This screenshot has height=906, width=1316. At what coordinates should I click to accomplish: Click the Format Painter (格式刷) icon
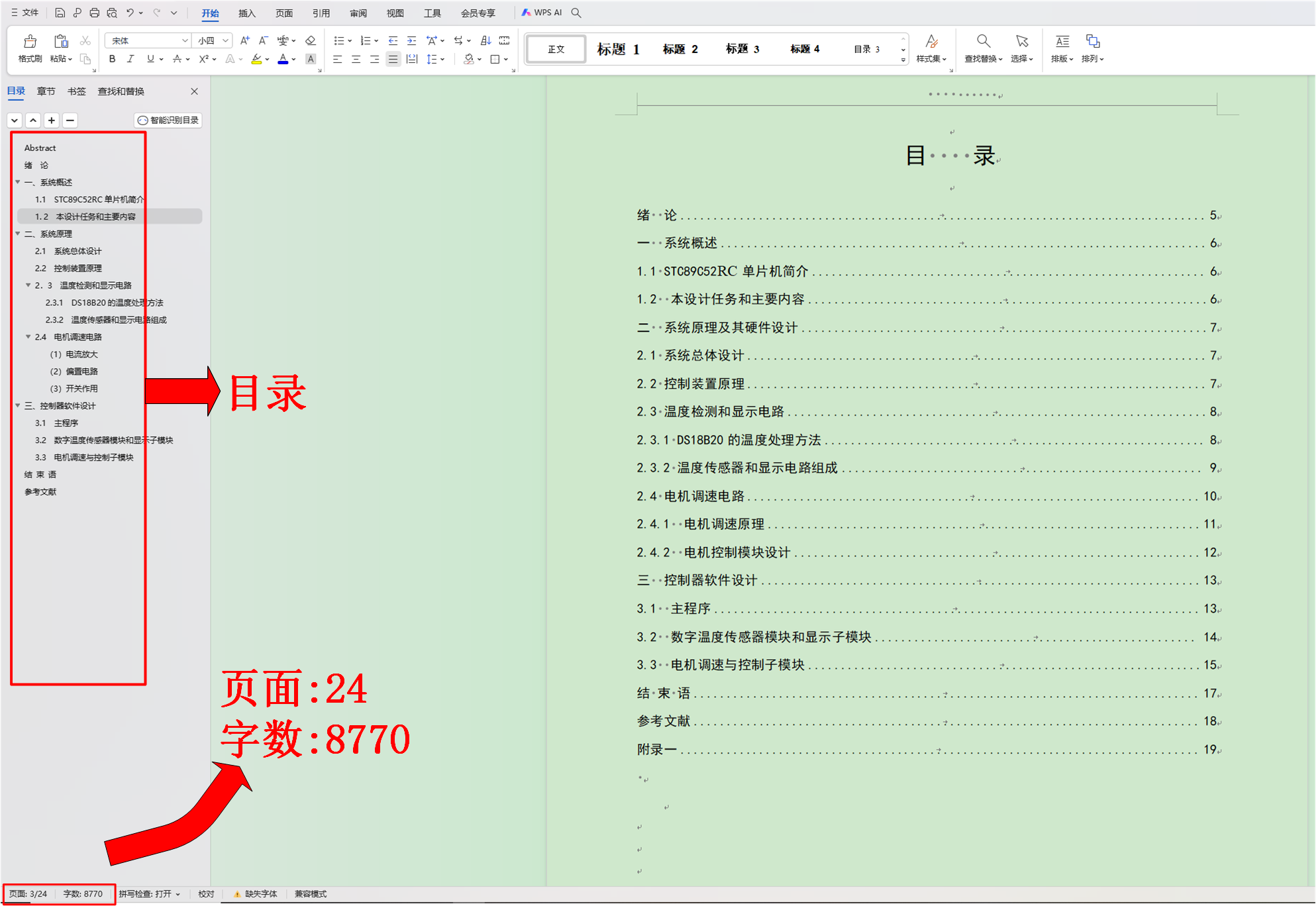(30, 42)
